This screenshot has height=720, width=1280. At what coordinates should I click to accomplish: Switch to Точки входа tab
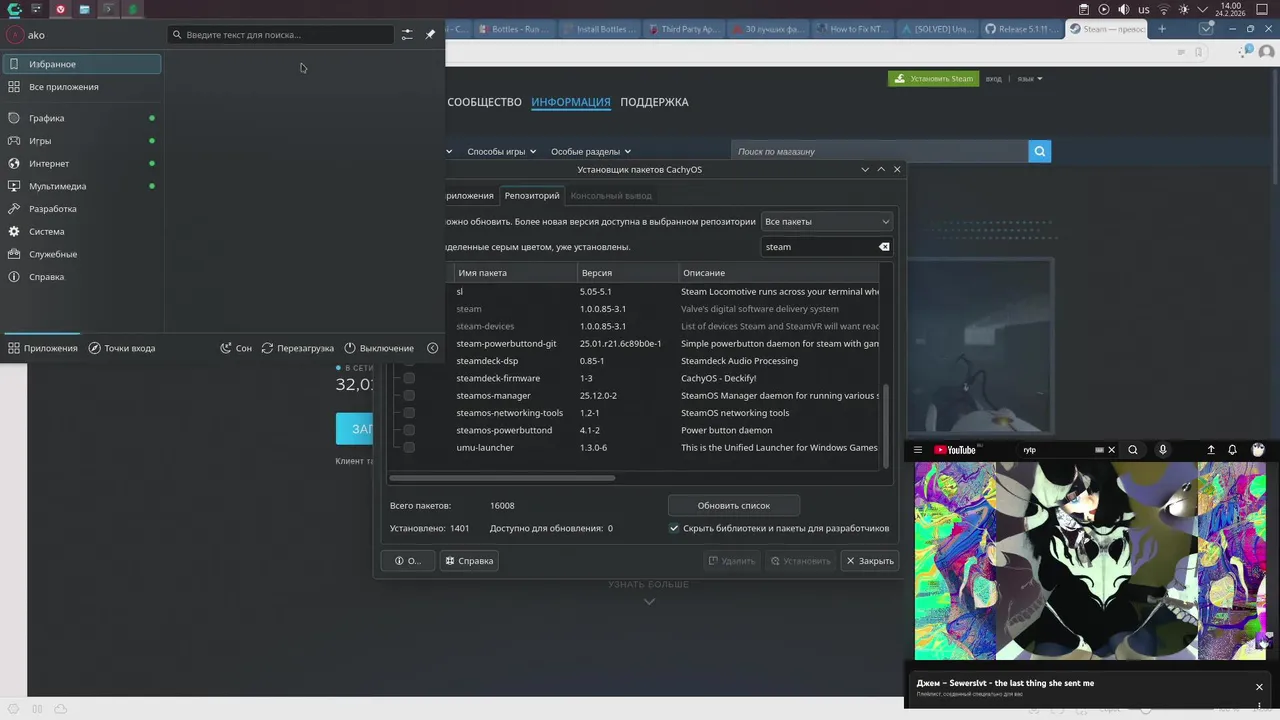122,348
